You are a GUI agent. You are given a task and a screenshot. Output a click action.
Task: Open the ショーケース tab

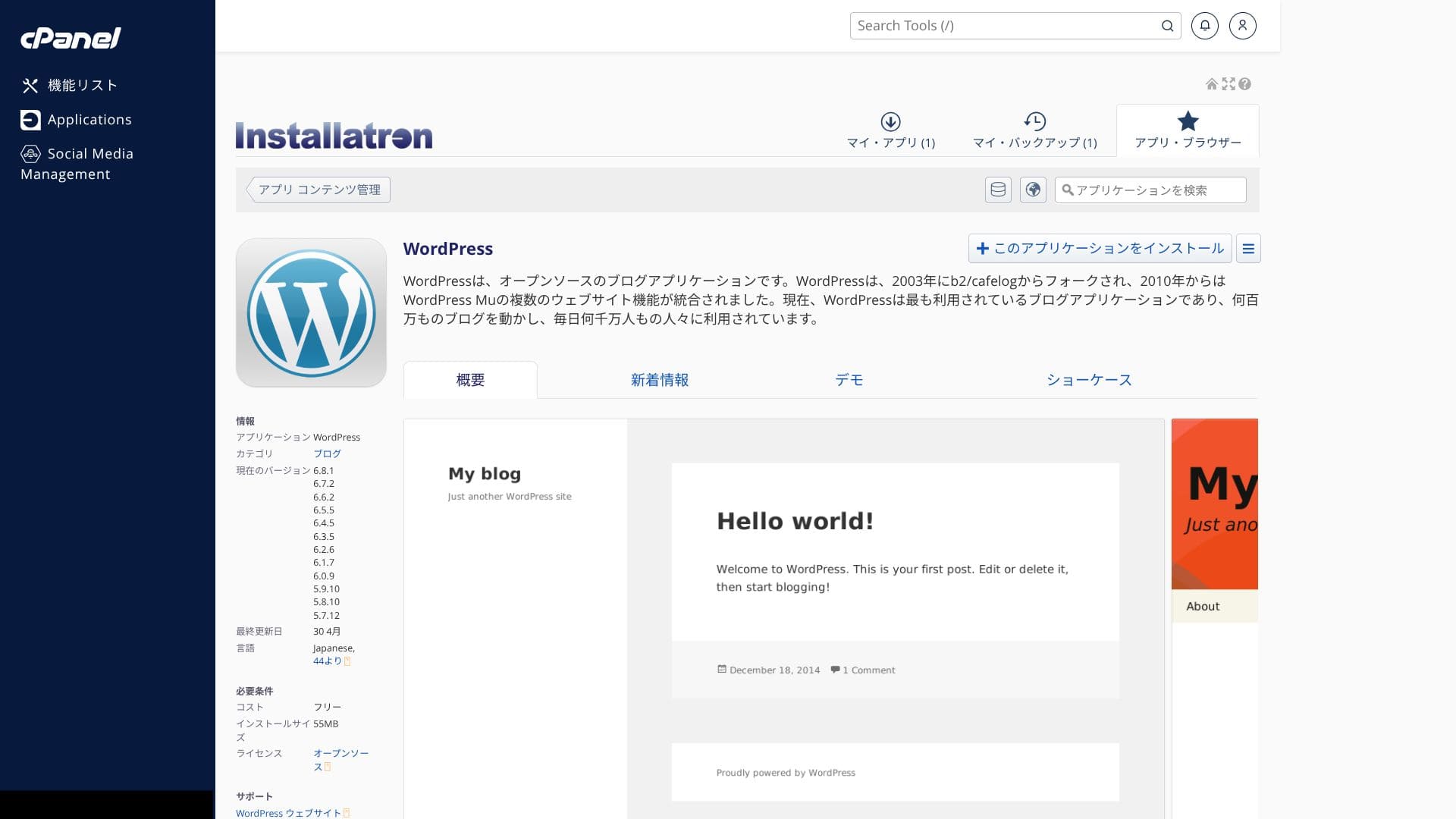click(x=1088, y=380)
